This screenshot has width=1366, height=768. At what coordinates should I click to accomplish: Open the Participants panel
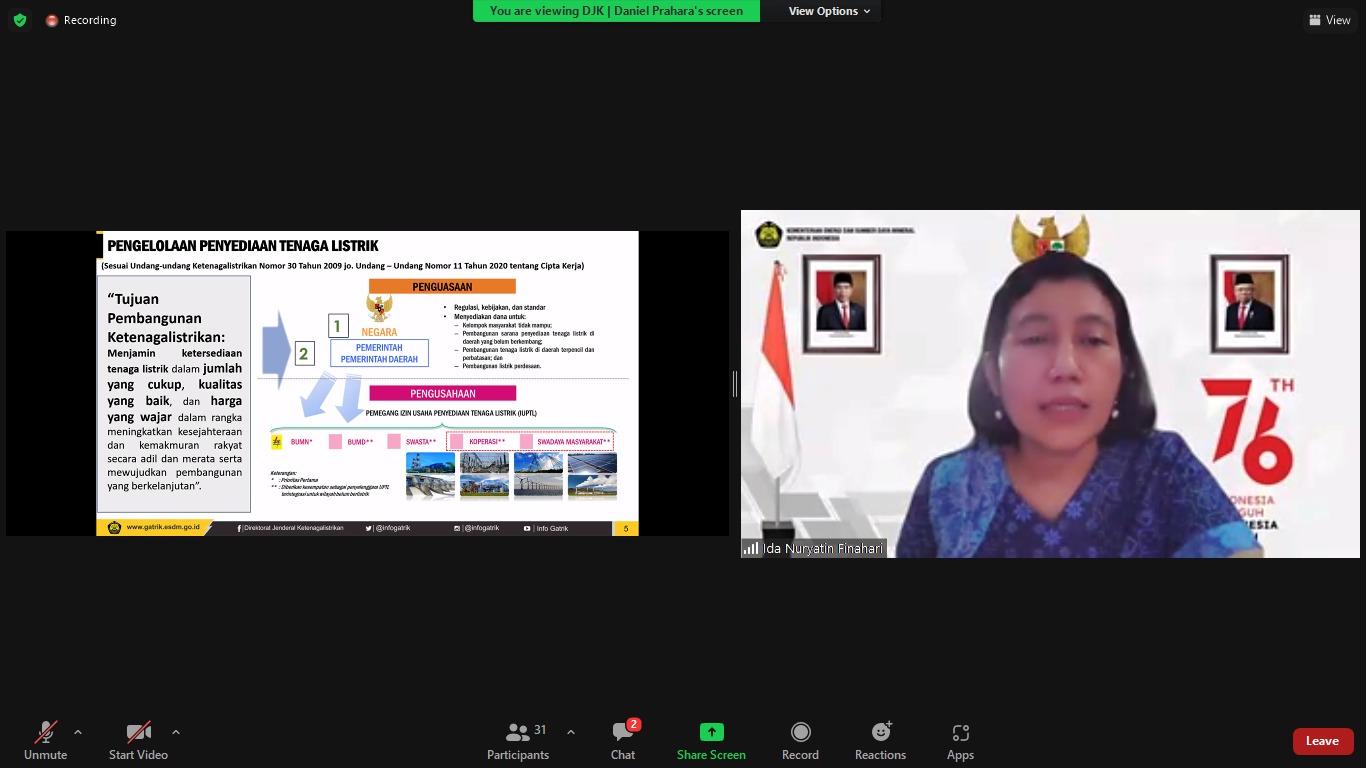click(x=518, y=741)
